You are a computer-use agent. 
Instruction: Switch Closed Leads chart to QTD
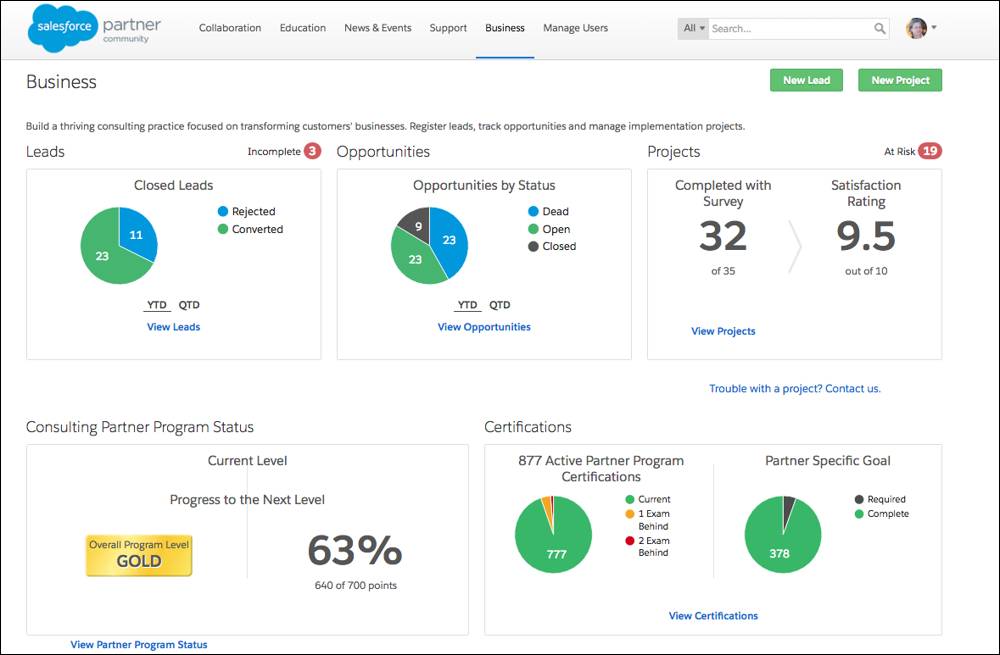(189, 305)
